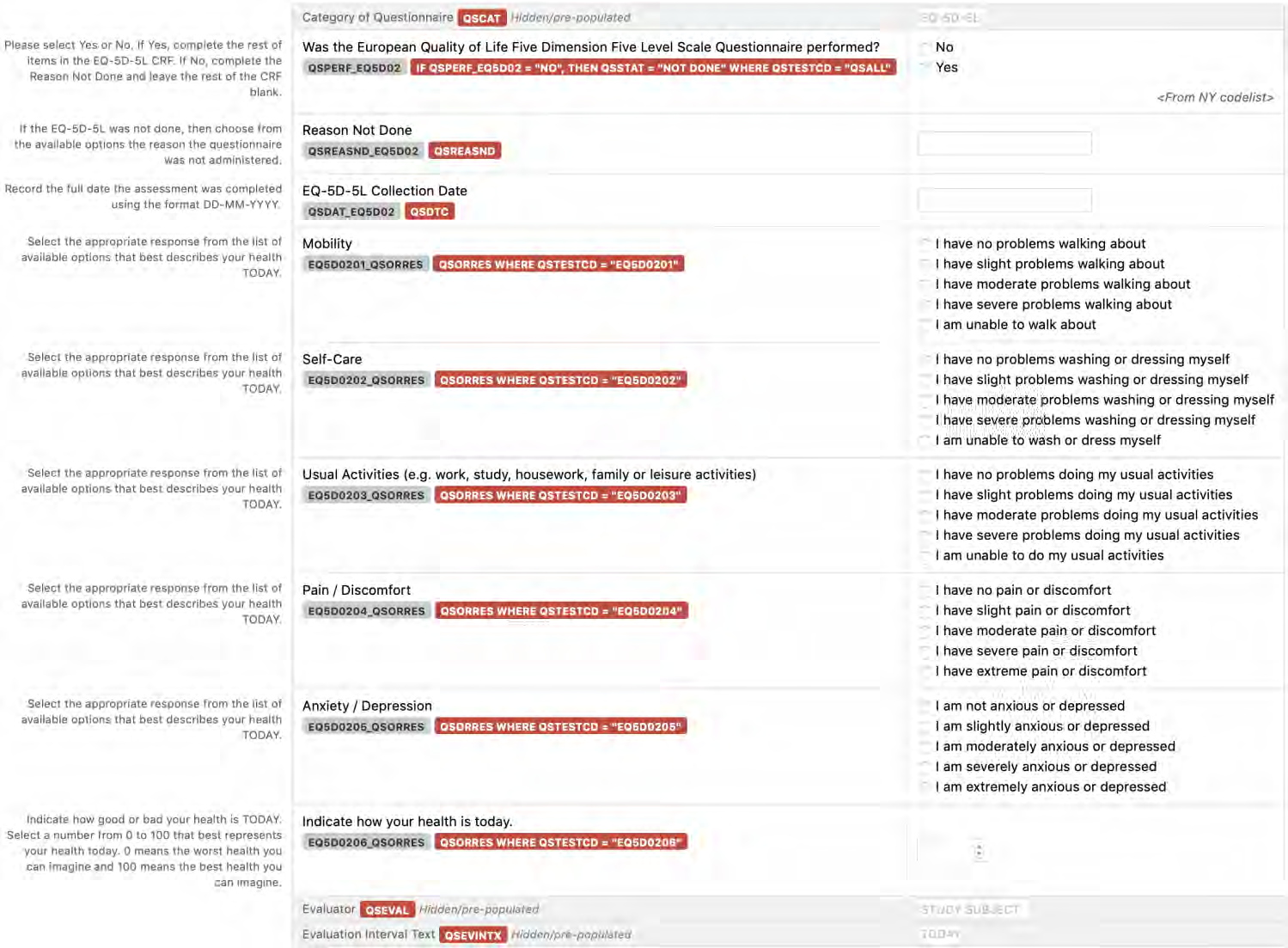Click the red QSSTAT 'NOT DONE' rule tag
This screenshot has height=948, width=1288.
(x=653, y=68)
